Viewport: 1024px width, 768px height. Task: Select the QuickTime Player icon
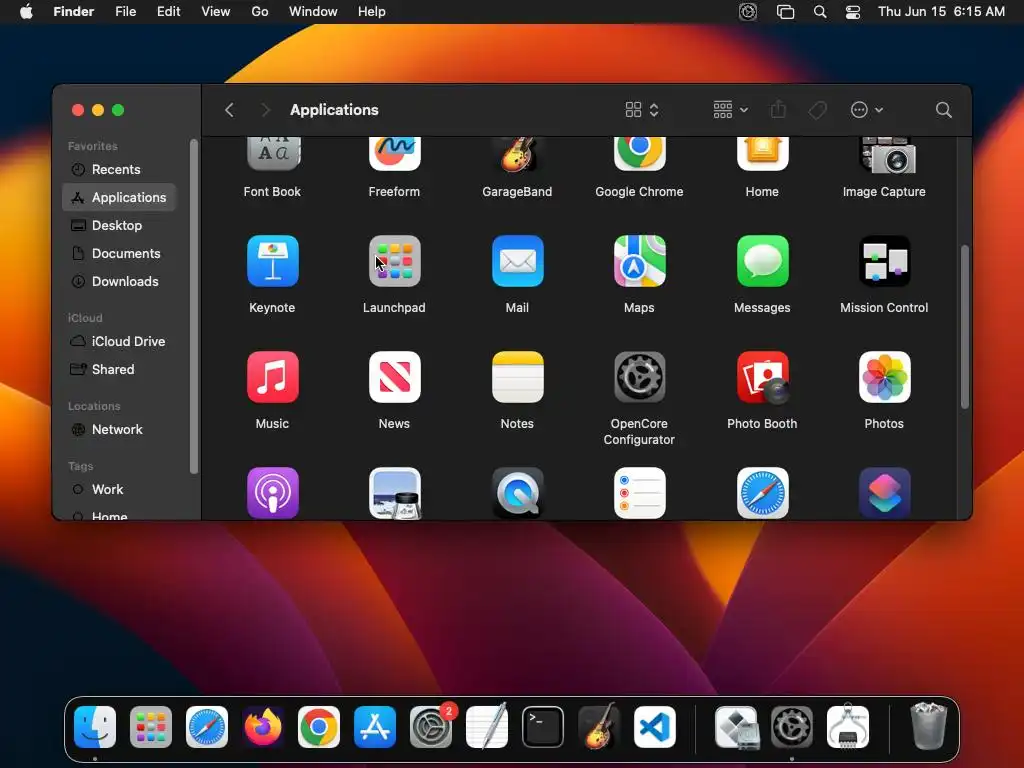[x=517, y=493]
